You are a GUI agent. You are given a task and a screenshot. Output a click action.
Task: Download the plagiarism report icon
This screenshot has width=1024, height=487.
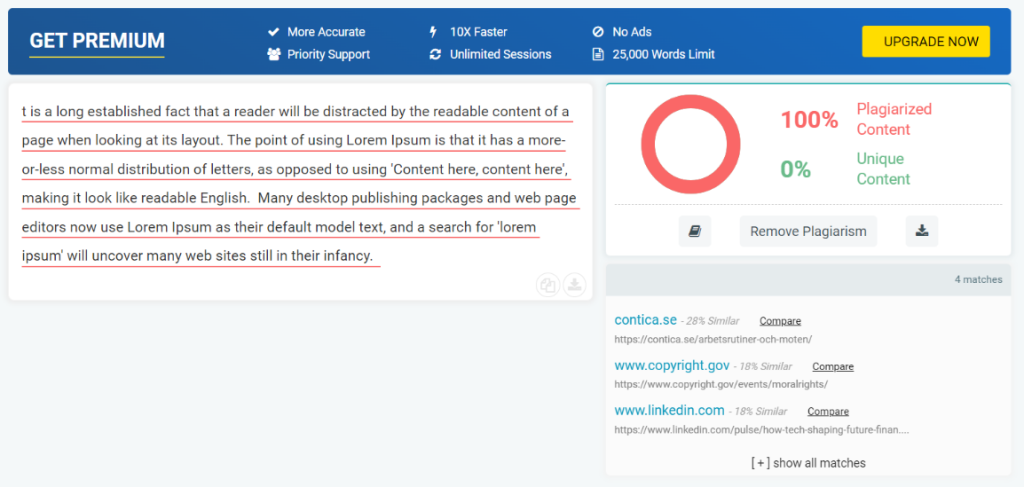921,231
